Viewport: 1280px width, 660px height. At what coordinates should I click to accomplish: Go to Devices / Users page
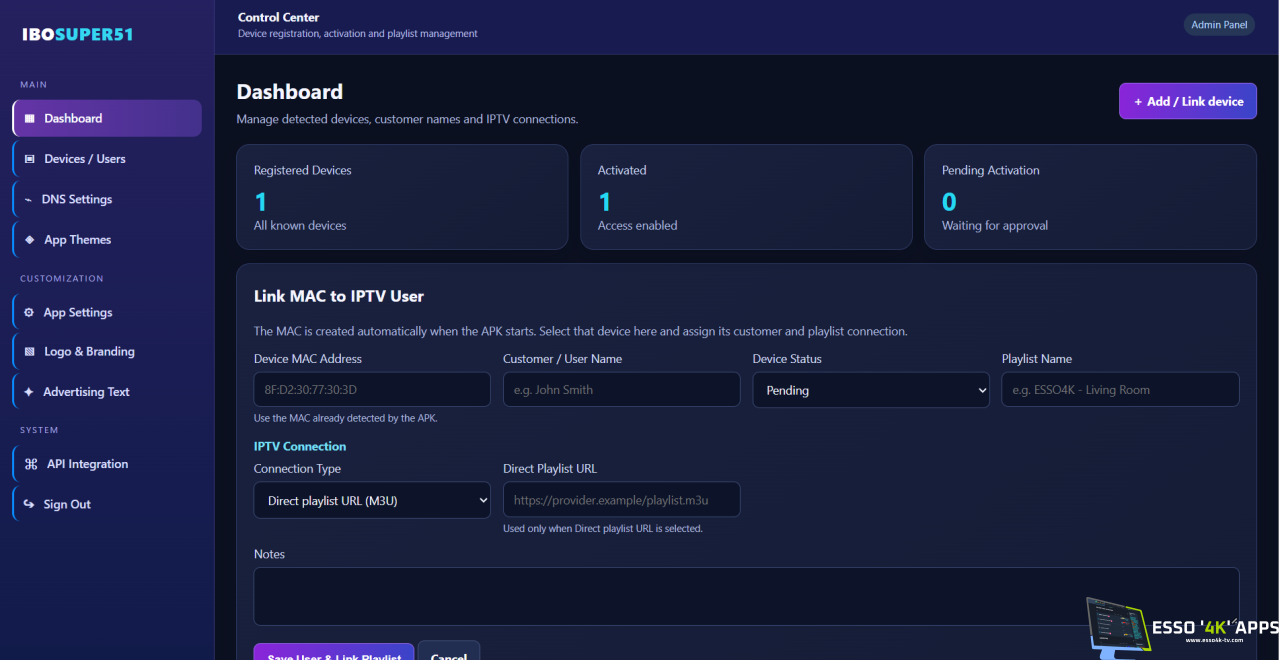(x=107, y=159)
